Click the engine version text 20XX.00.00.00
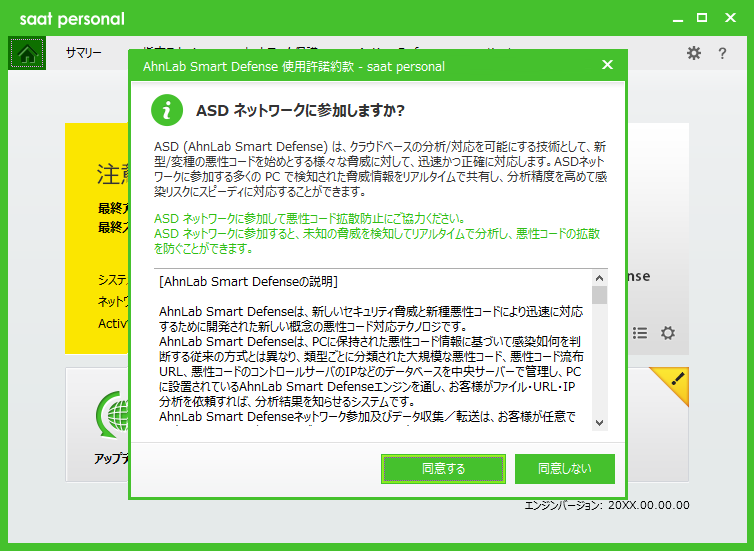 pyautogui.click(x=649, y=505)
